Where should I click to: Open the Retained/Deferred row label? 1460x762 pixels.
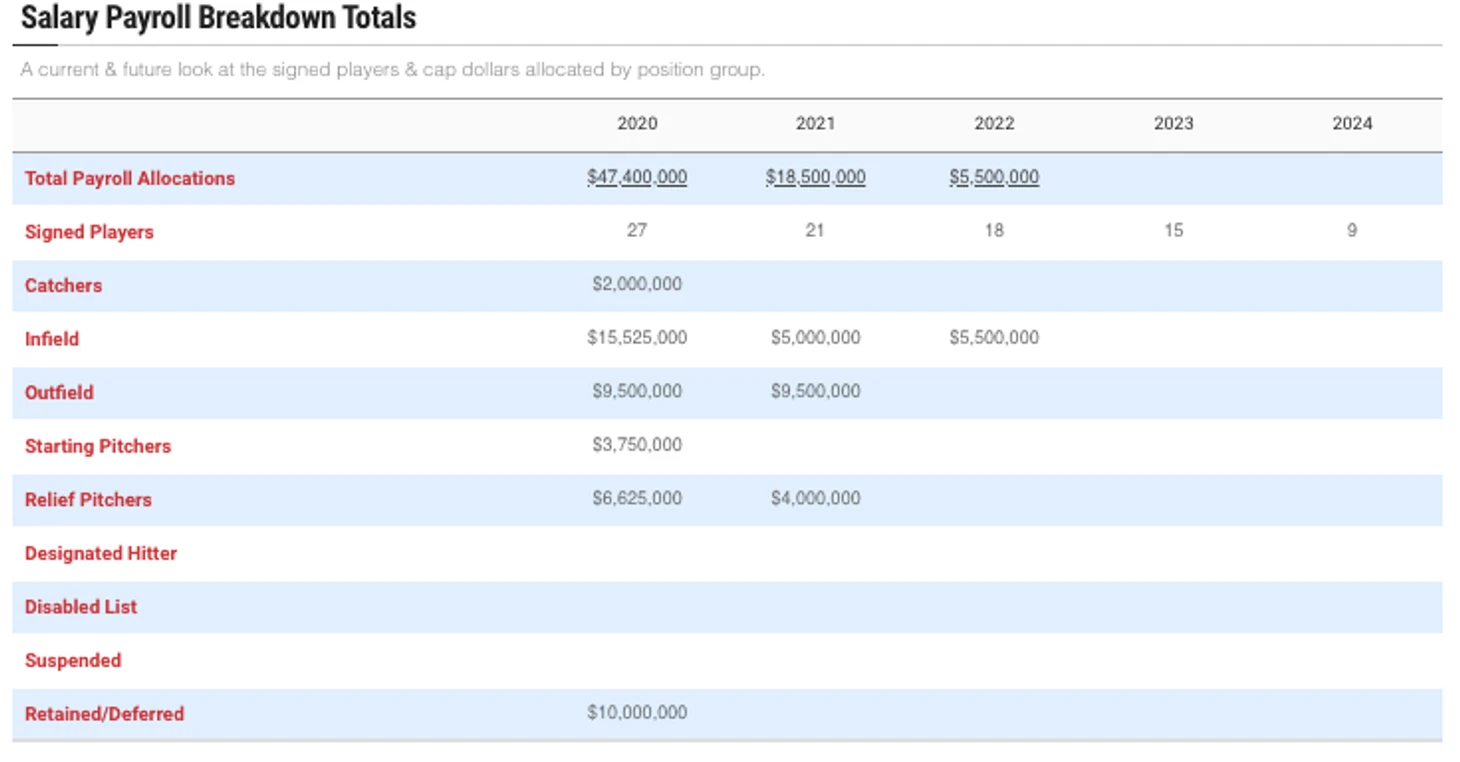pos(104,714)
